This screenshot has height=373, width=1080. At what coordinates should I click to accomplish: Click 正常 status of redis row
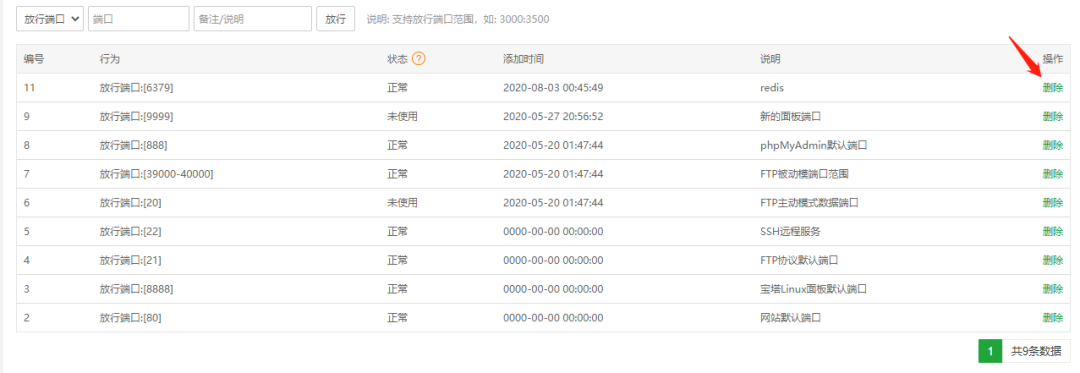click(397, 88)
